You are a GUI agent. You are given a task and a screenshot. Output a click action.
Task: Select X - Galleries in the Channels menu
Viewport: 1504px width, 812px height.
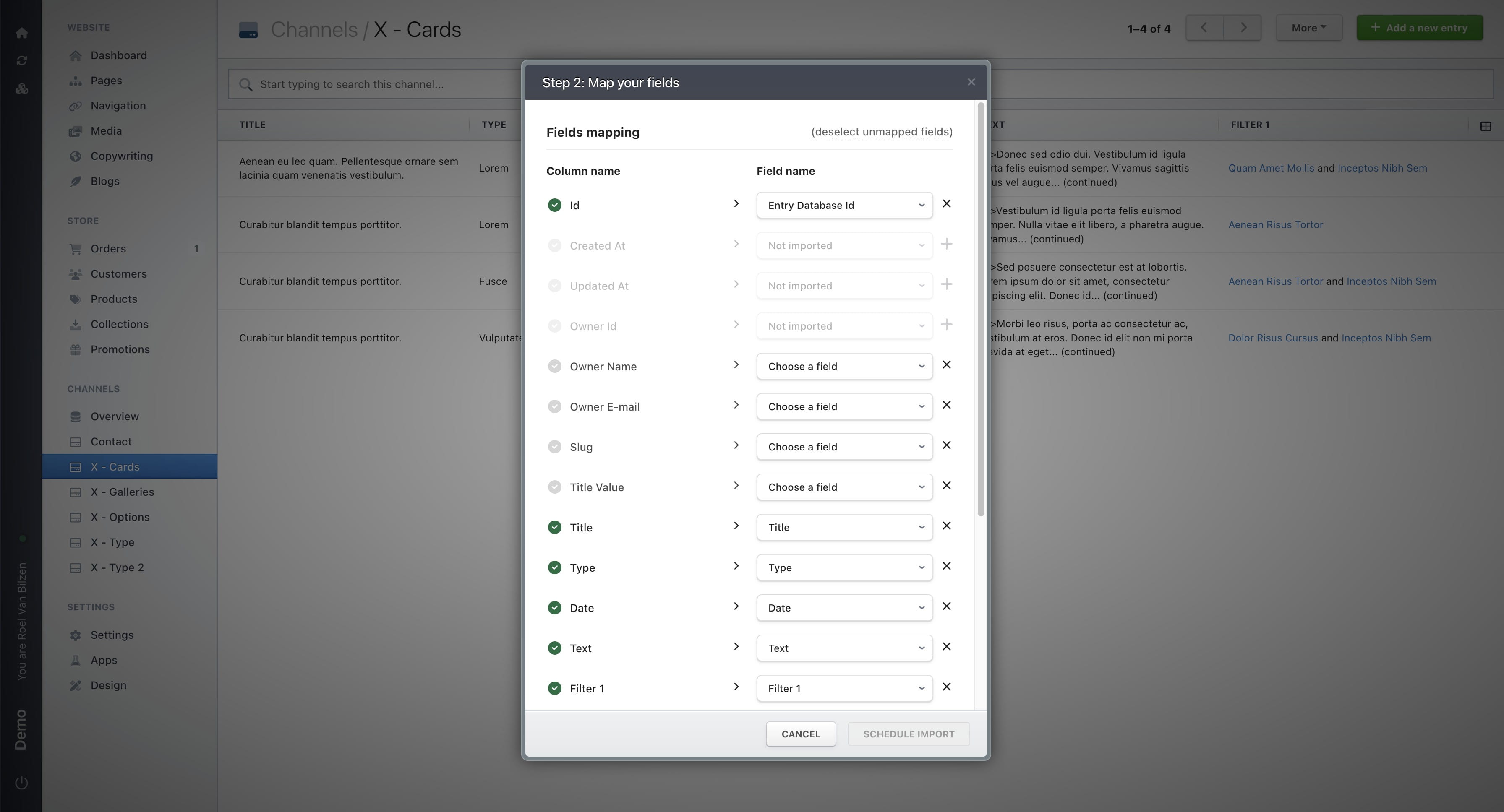pos(122,492)
